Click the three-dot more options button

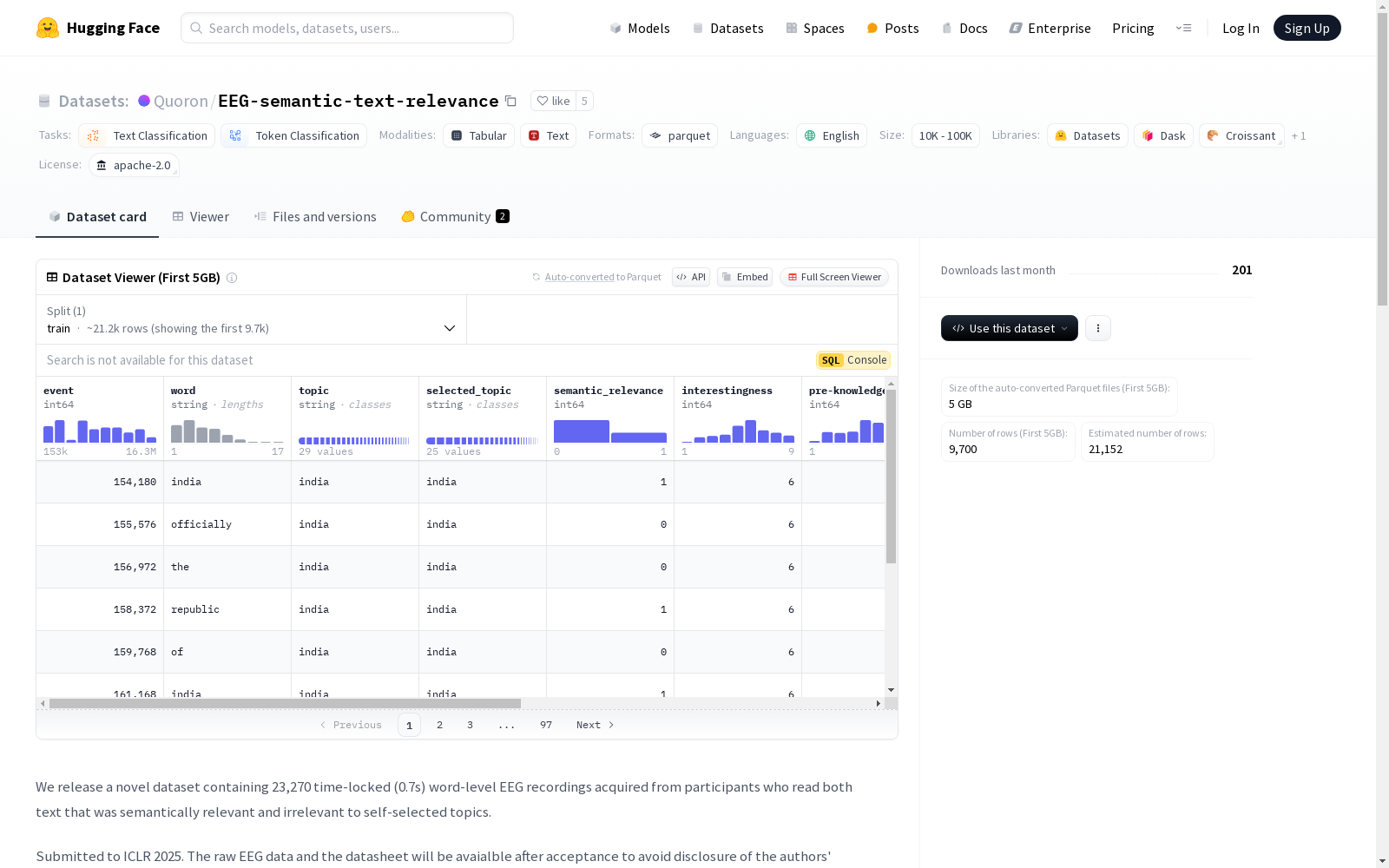pos(1098,328)
